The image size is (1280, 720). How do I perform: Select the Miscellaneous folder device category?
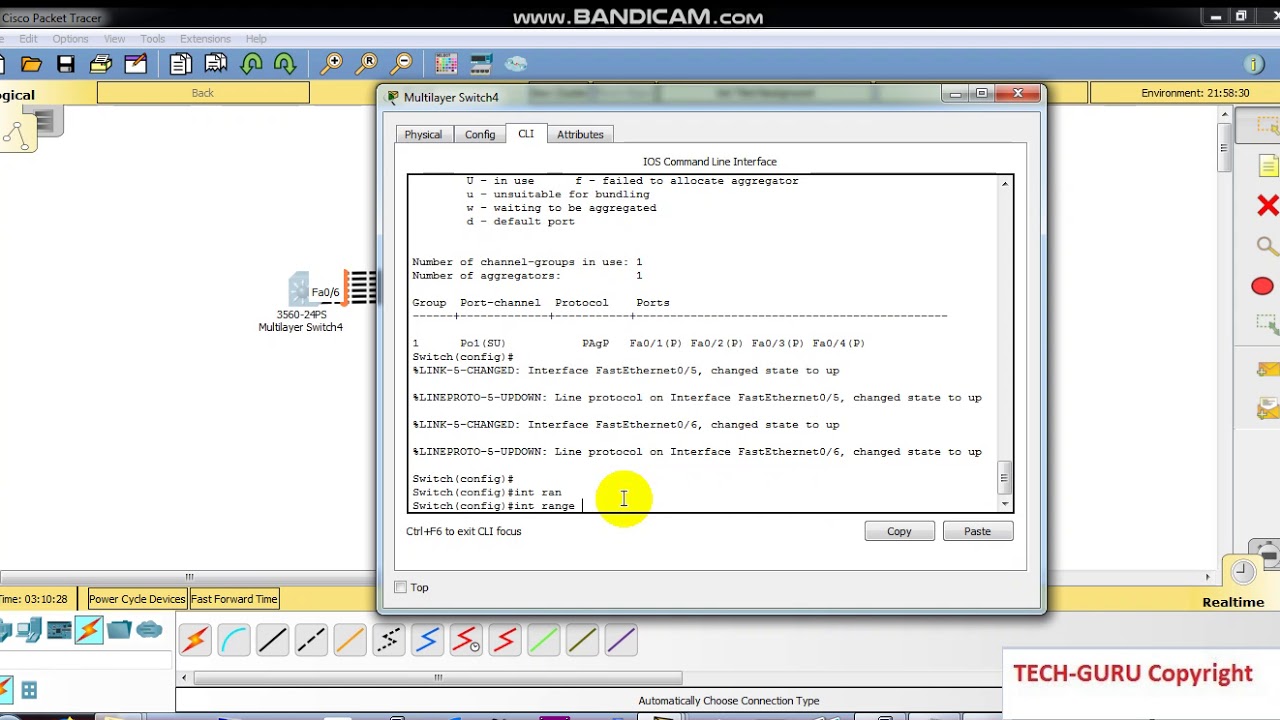(x=120, y=630)
